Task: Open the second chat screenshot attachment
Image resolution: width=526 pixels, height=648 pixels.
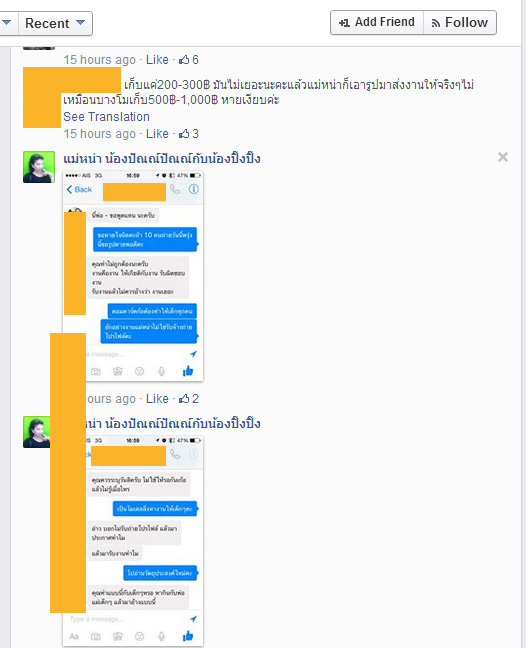Action: tap(144, 541)
